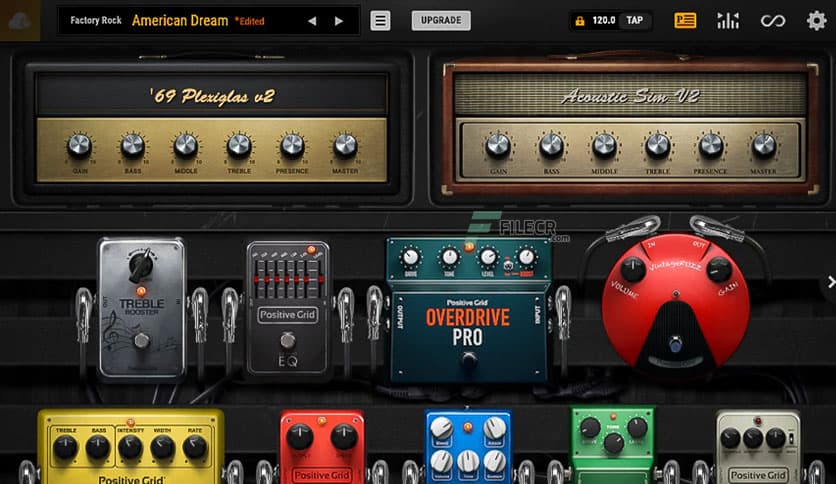This screenshot has height=484, width=836.
Task: Click the Overdrive Pro BOOST knob
Action: click(x=526, y=257)
